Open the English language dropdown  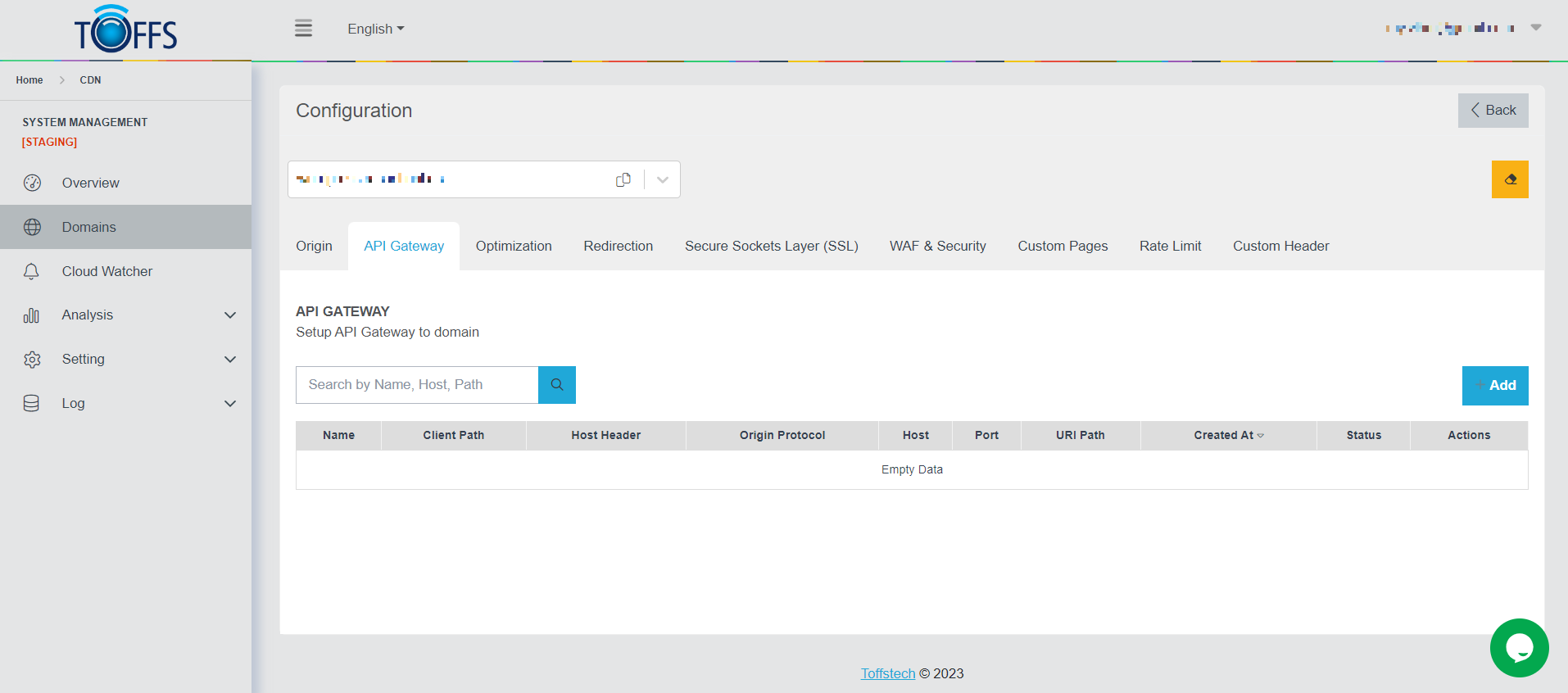(x=375, y=29)
